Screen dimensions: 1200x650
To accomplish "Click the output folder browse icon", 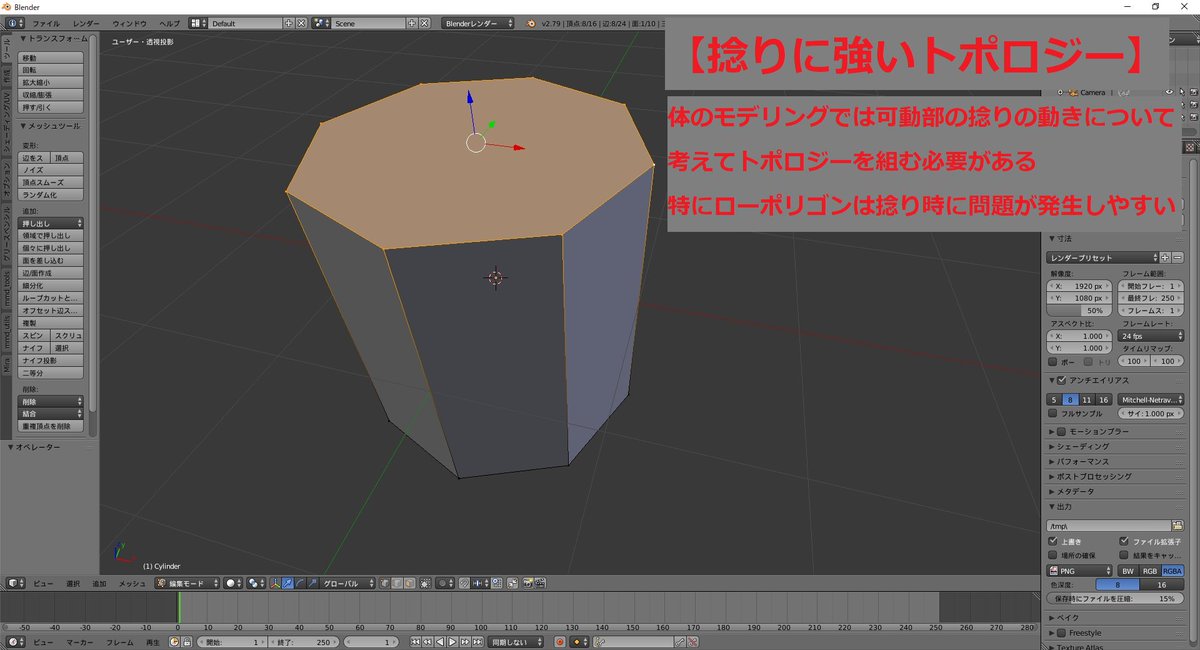I will 1178,525.
